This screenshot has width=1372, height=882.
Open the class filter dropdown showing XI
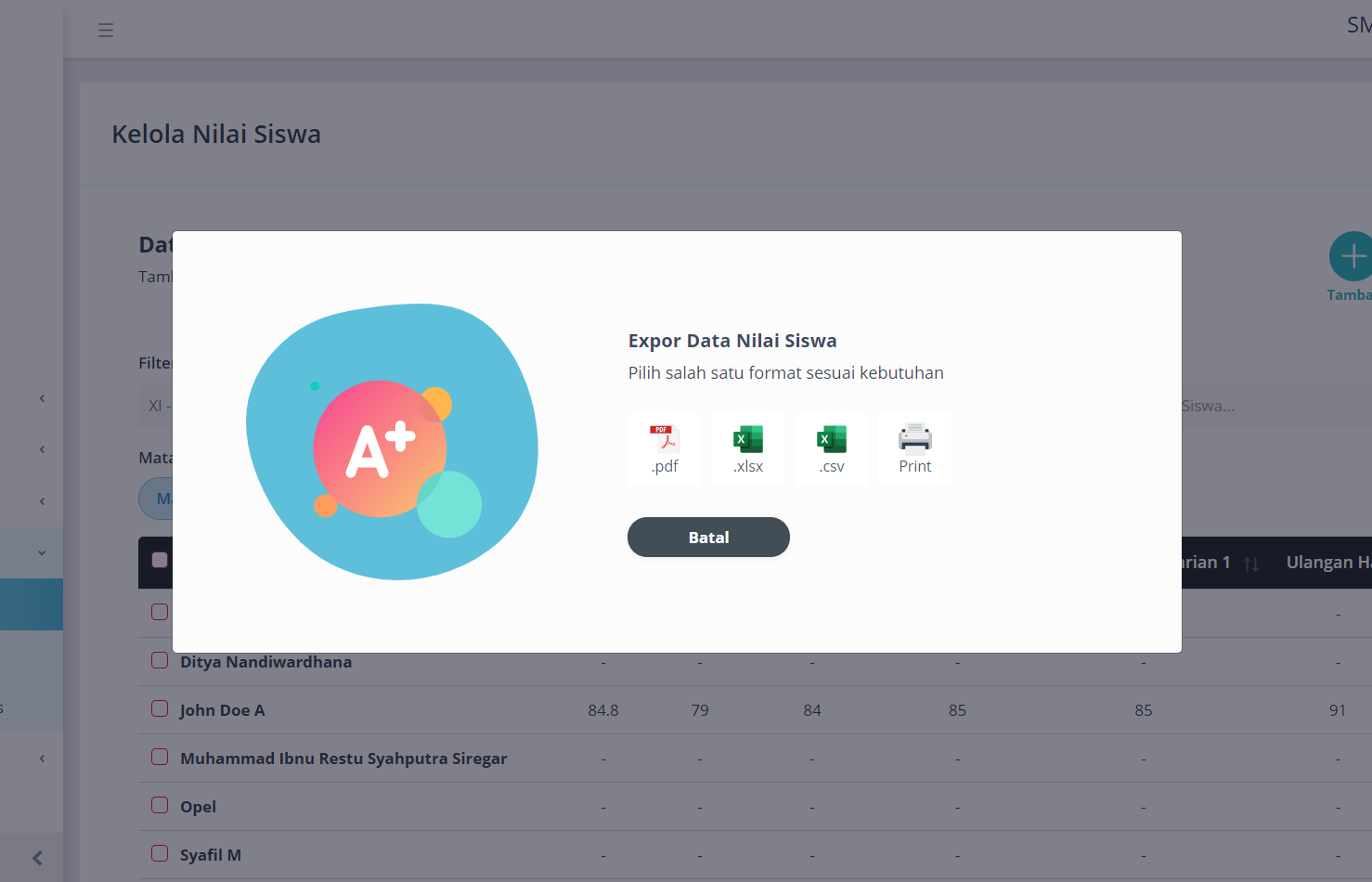click(x=157, y=406)
